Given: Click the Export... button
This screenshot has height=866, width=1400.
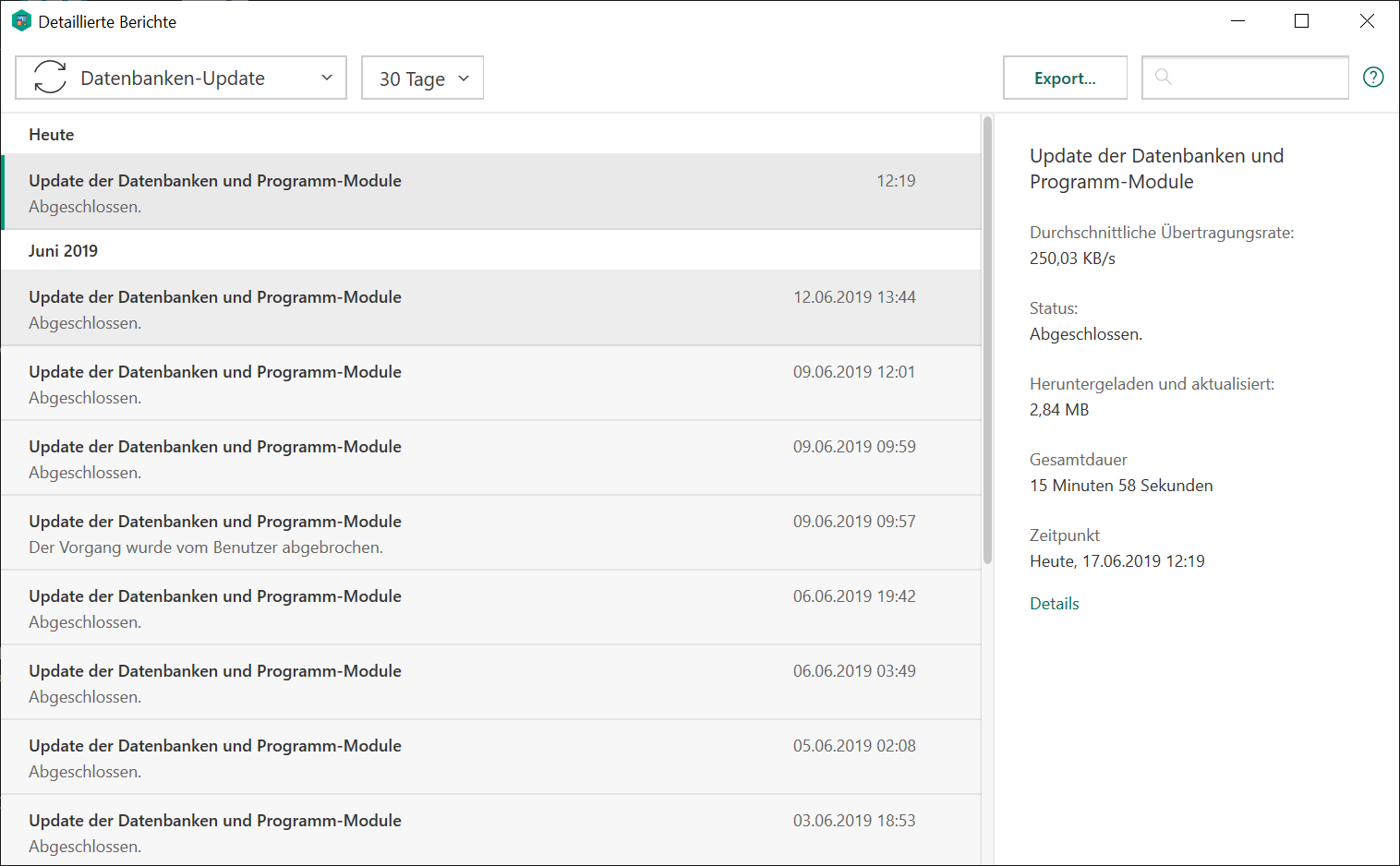Looking at the screenshot, I should (x=1065, y=78).
